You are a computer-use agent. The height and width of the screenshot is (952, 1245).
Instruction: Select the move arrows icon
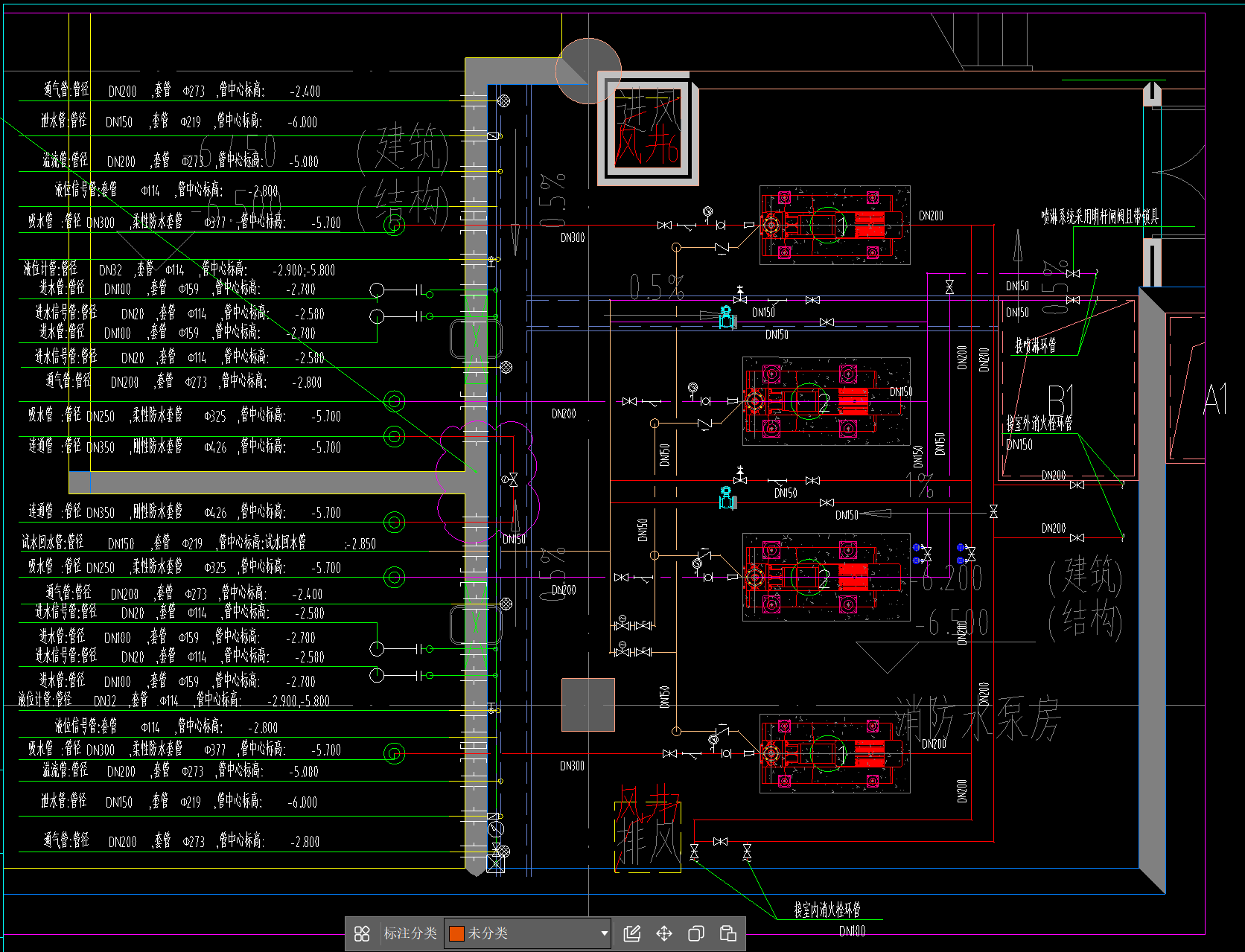664,933
